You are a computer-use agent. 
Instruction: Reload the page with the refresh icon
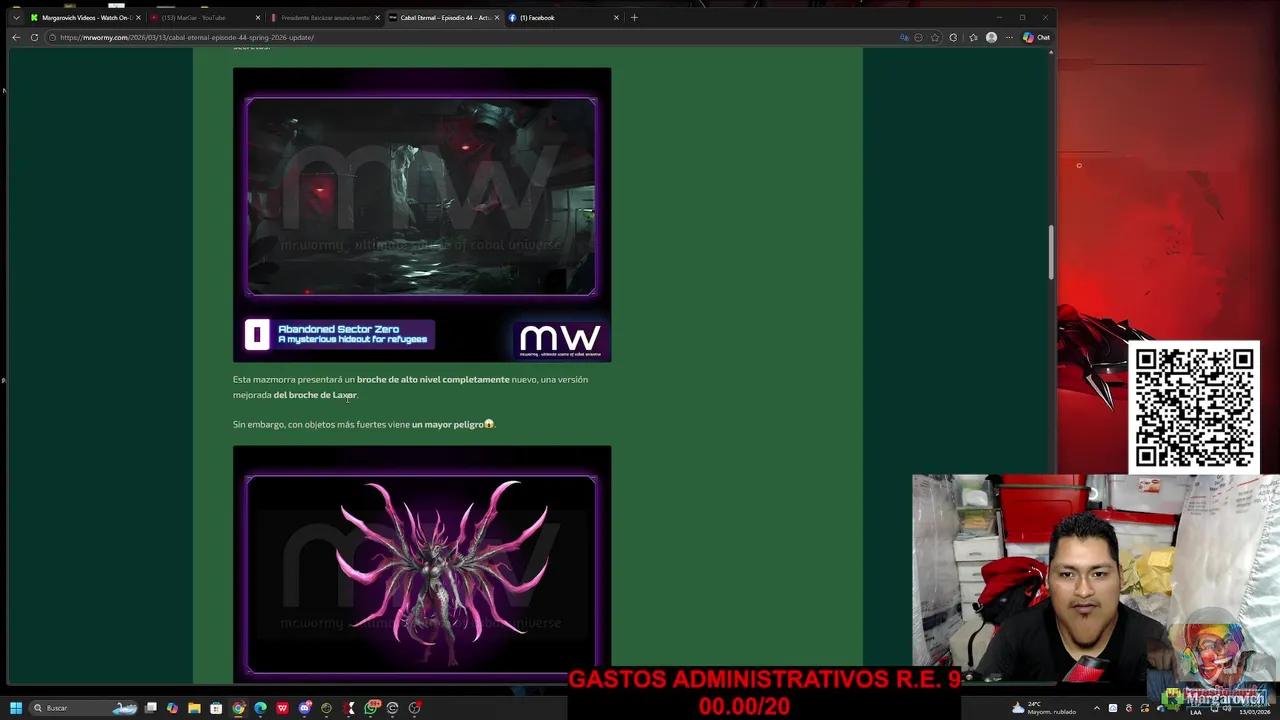(34, 37)
